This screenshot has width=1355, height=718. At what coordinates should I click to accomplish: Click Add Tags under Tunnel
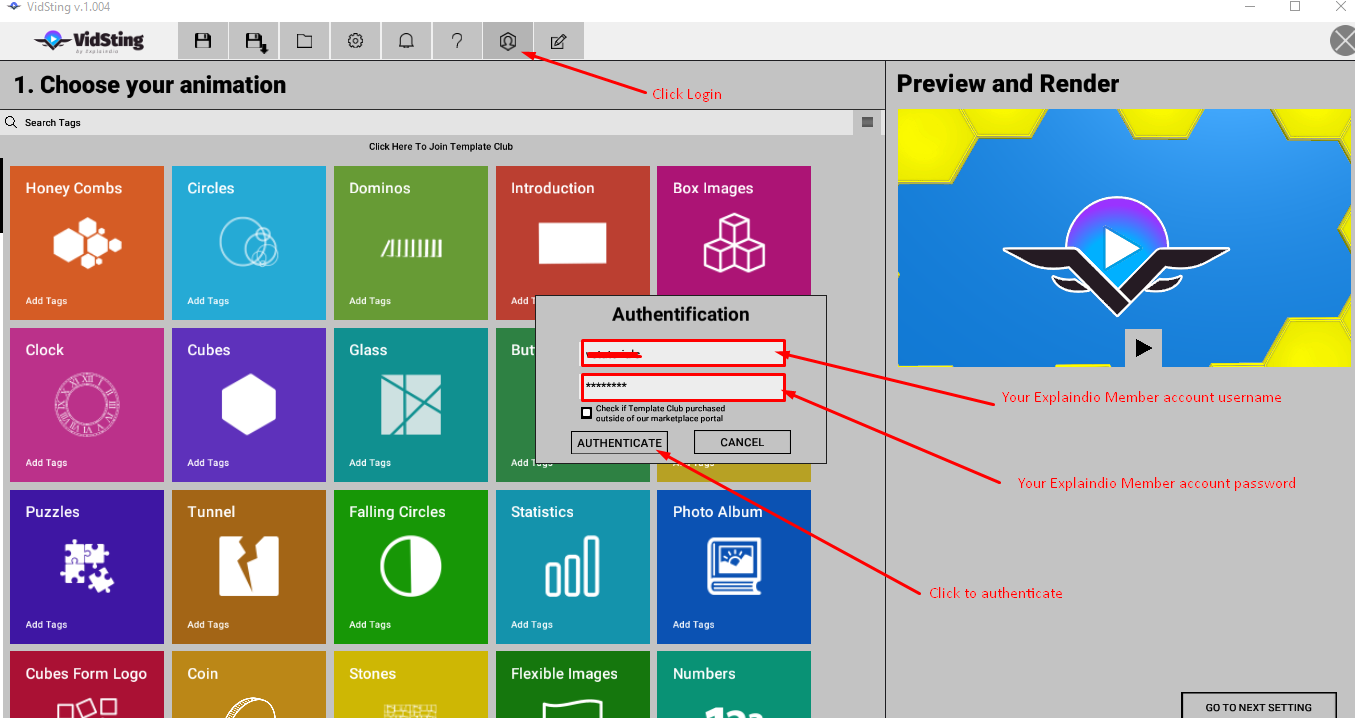point(208,625)
